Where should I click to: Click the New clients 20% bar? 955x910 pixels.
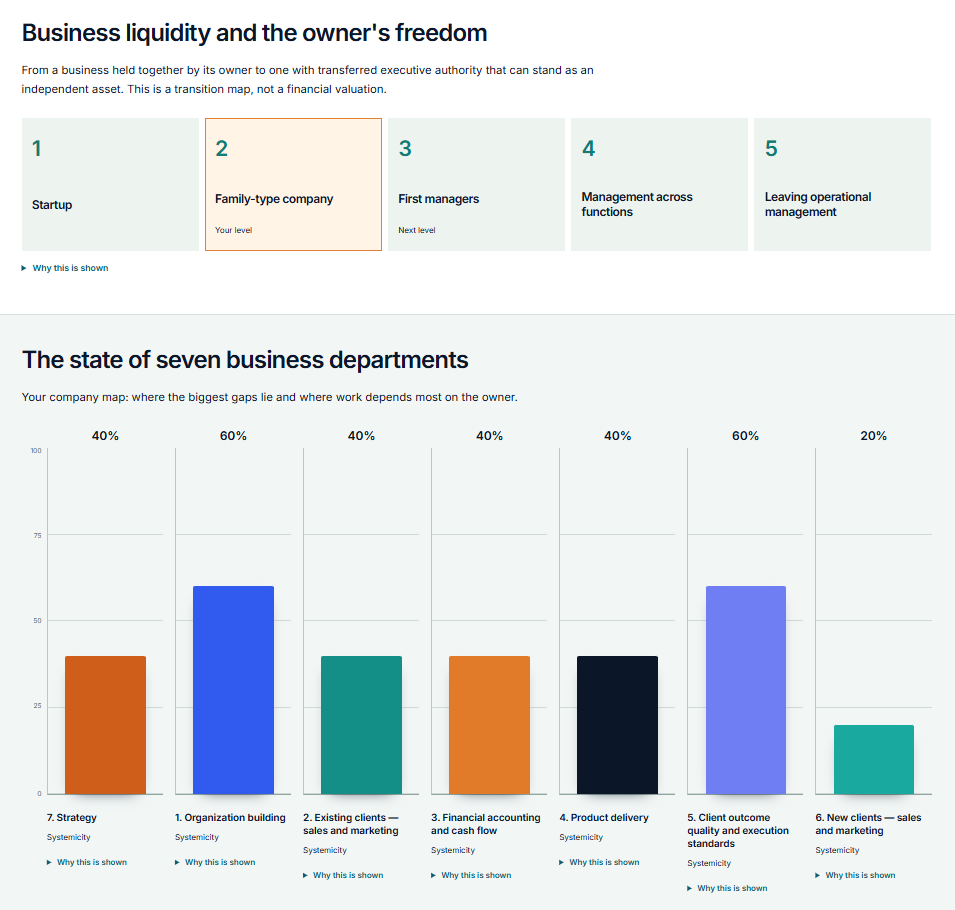point(874,760)
